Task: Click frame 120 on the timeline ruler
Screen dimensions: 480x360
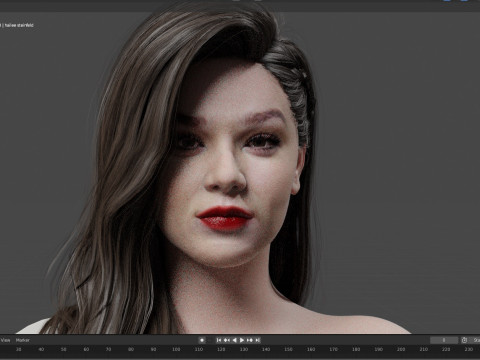Action: pyautogui.click(x=221, y=349)
